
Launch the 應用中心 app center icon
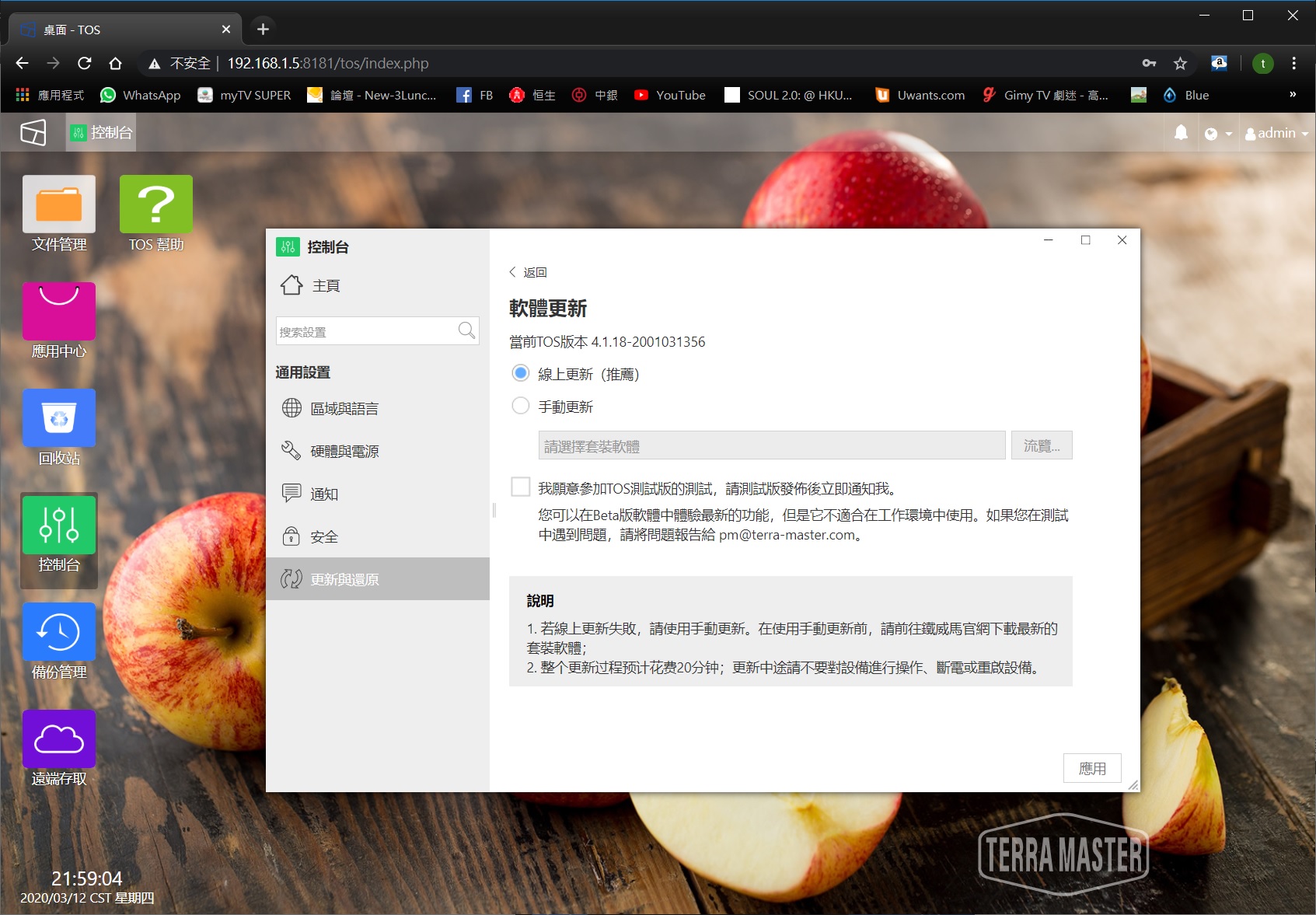(59, 311)
